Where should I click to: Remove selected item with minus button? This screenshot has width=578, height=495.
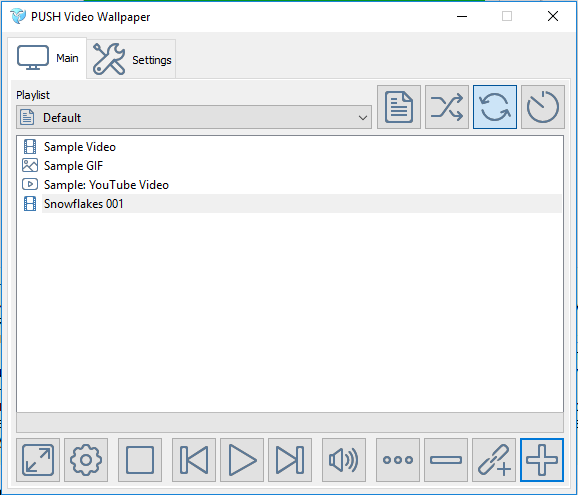tap(446, 460)
